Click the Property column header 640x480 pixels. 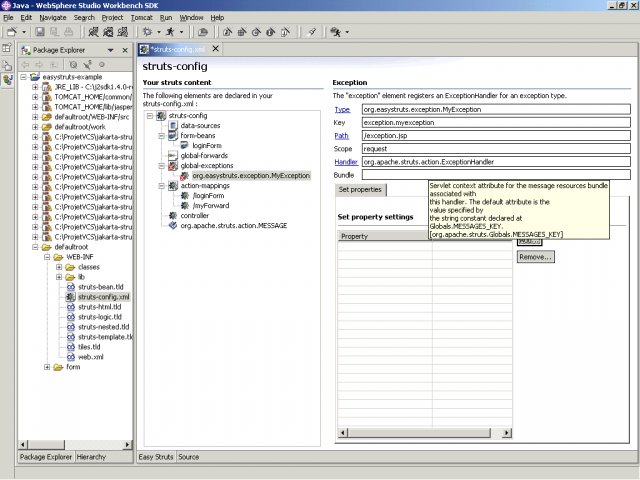click(x=384, y=236)
